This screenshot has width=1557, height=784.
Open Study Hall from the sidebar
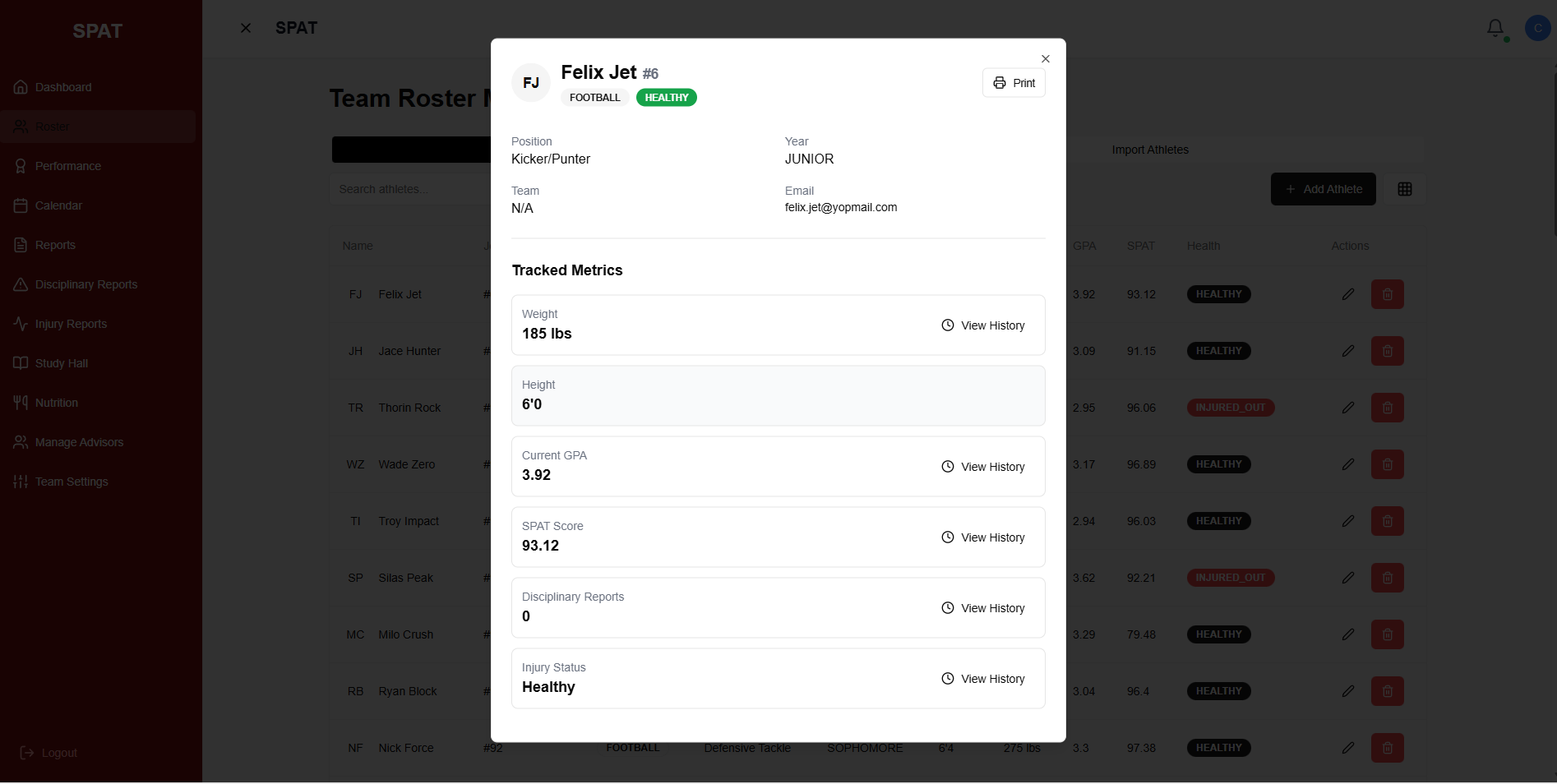60,363
